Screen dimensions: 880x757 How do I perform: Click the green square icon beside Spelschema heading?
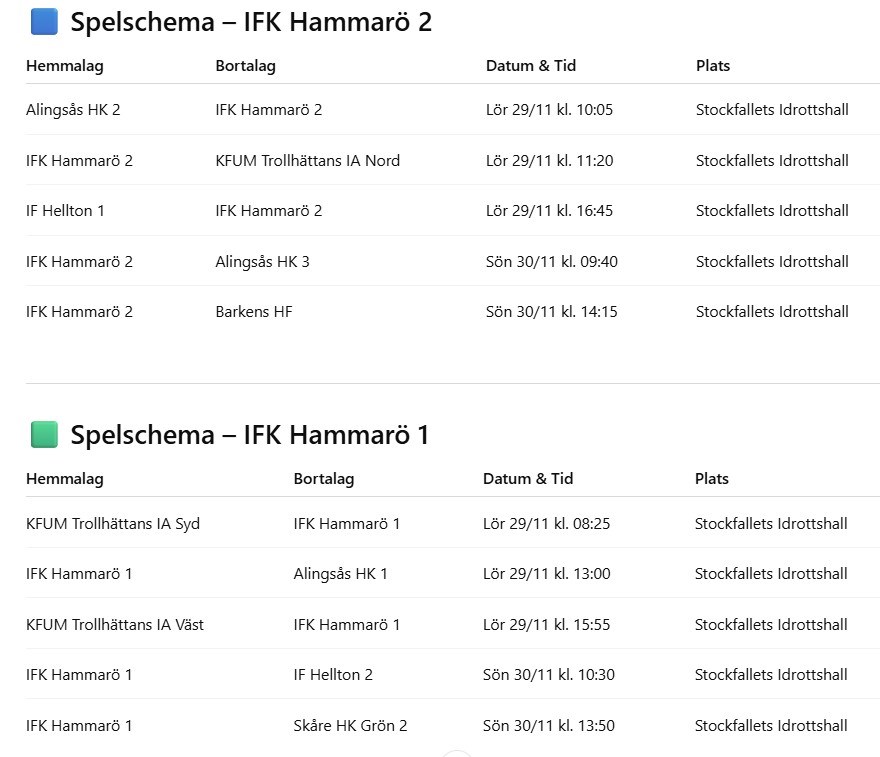coord(44,435)
